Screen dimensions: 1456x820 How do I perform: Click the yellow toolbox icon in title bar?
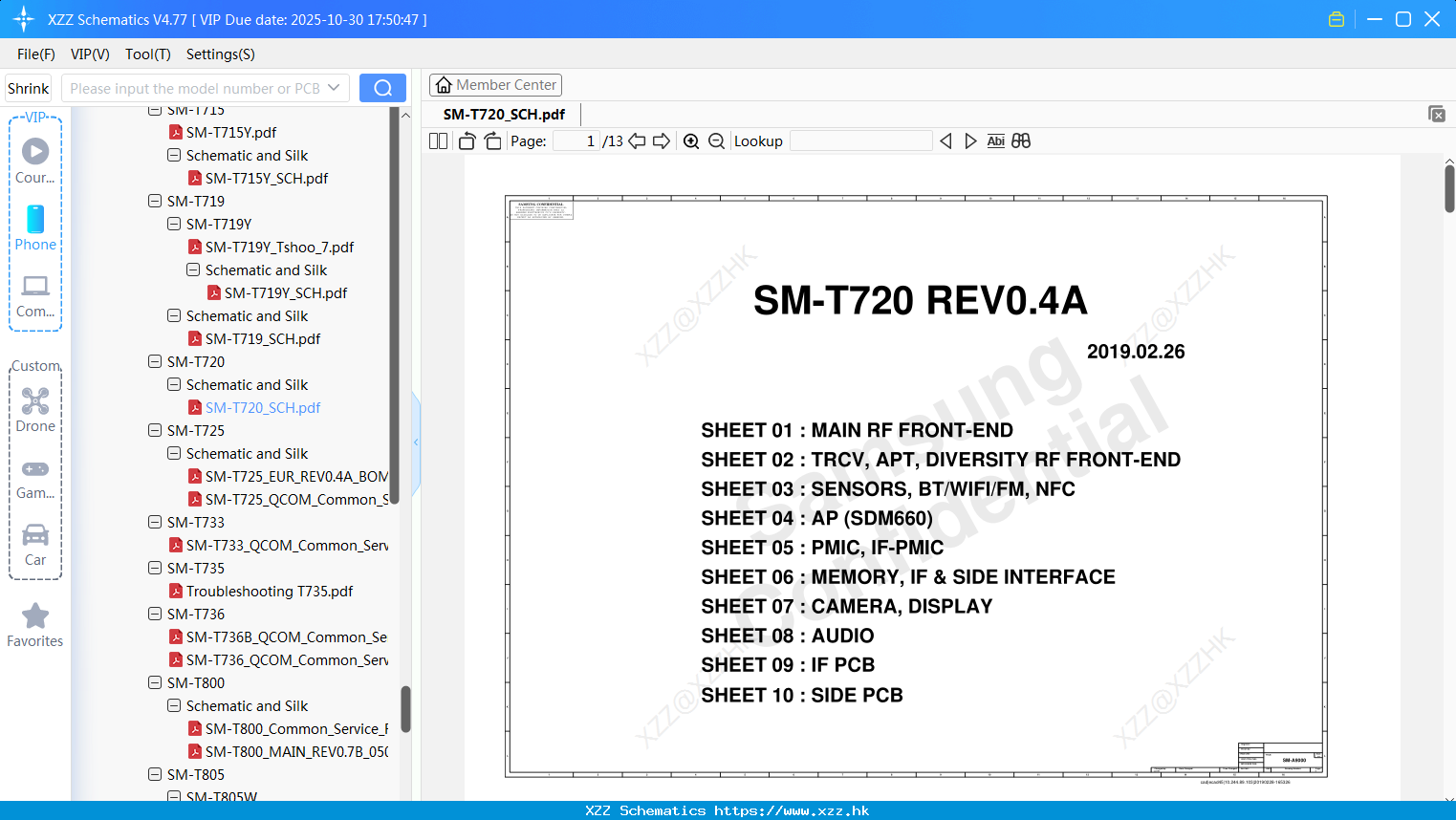coord(1336,19)
